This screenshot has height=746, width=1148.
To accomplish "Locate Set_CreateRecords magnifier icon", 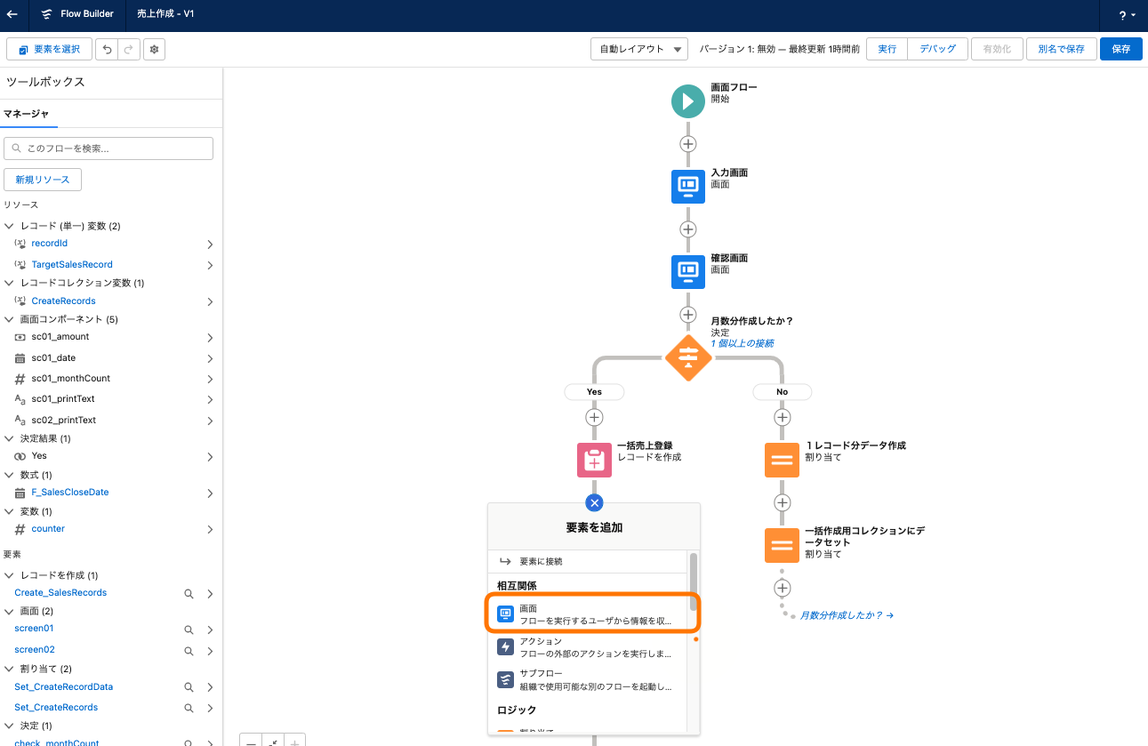I will click(x=189, y=708).
